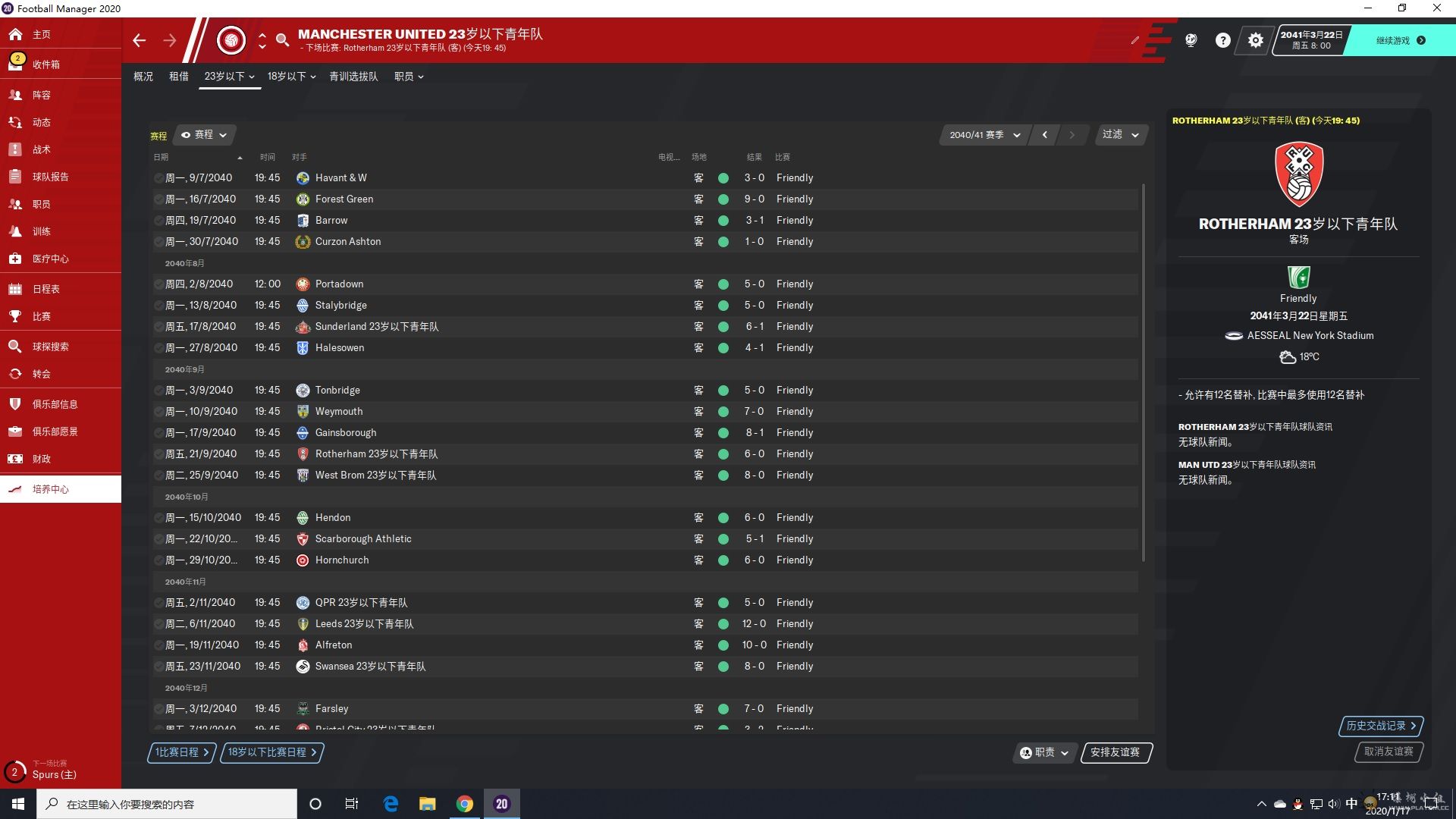This screenshot has width=1456, height=819.
Task: Open the 2040/41 赛季 season dropdown
Action: click(x=984, y=135)
